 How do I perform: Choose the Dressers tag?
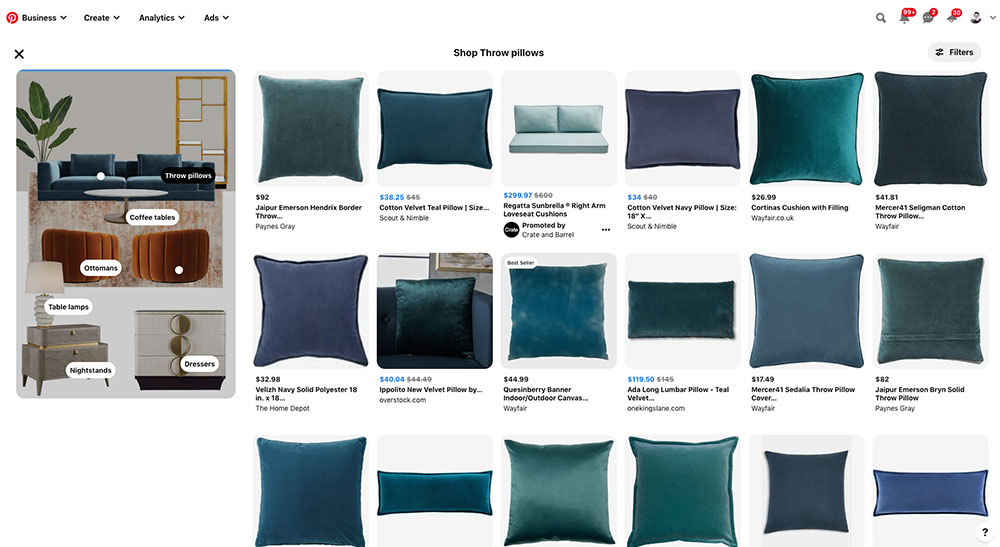point(200,364)
